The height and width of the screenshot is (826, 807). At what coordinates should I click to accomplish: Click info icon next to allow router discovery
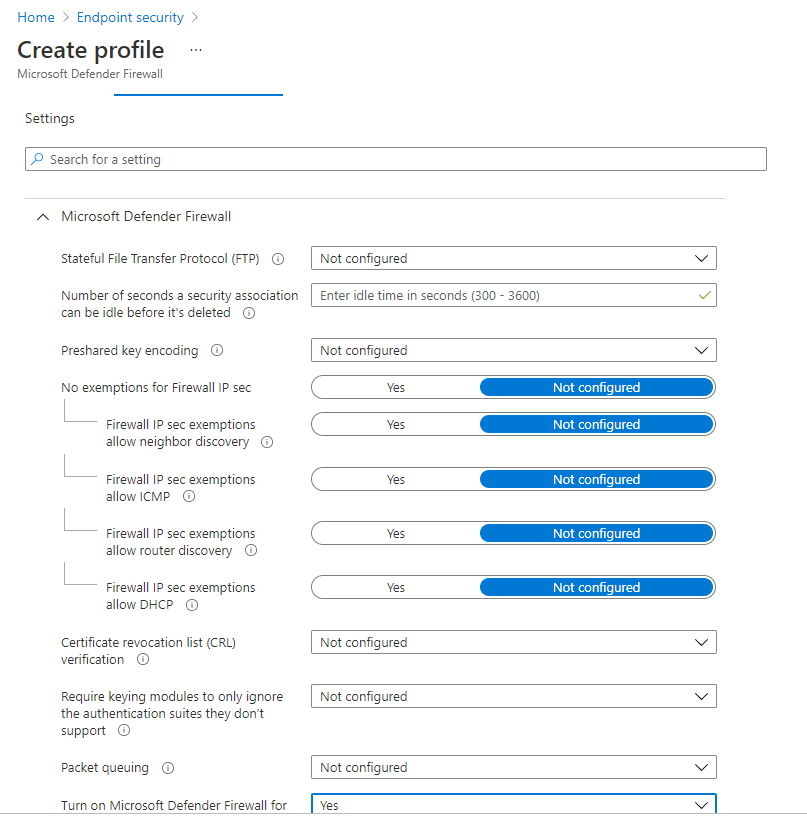(251, 550)
